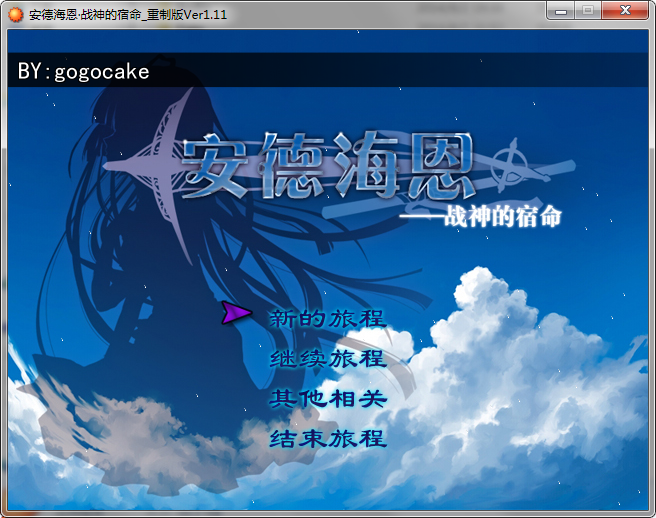Maximize the game window
The width and height of the screenshot is (656, 518).
588,11
